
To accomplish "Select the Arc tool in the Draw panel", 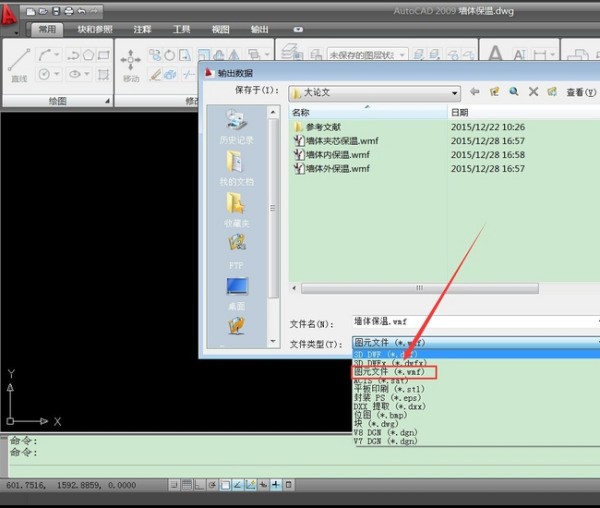I will coord(44,55).
